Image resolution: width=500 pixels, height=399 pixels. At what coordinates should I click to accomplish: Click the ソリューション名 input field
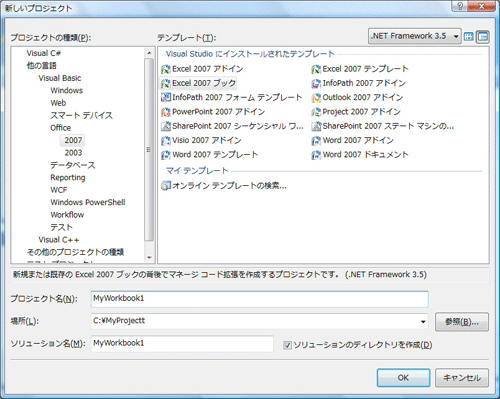tap(182, 344)
